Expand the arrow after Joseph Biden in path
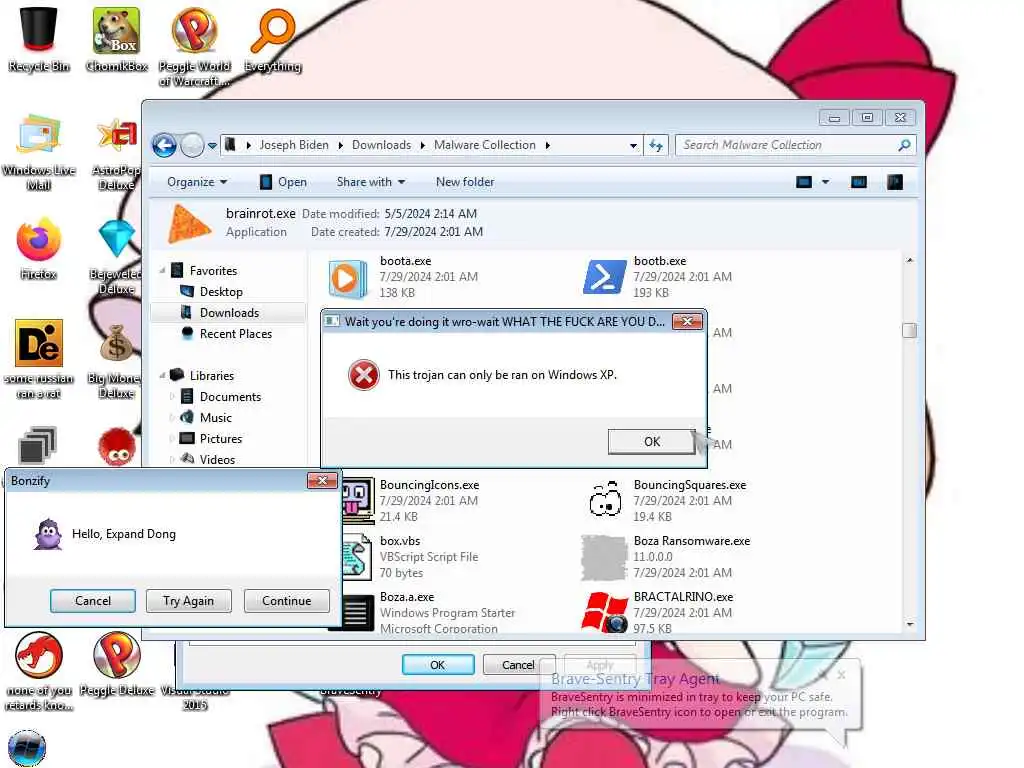 point(340,145)
